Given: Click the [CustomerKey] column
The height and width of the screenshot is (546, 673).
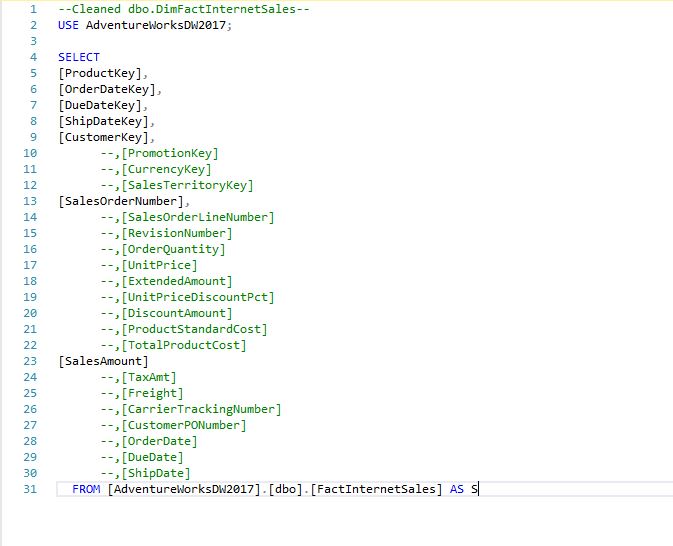Looking at the screenshot, I should point(103,137).
